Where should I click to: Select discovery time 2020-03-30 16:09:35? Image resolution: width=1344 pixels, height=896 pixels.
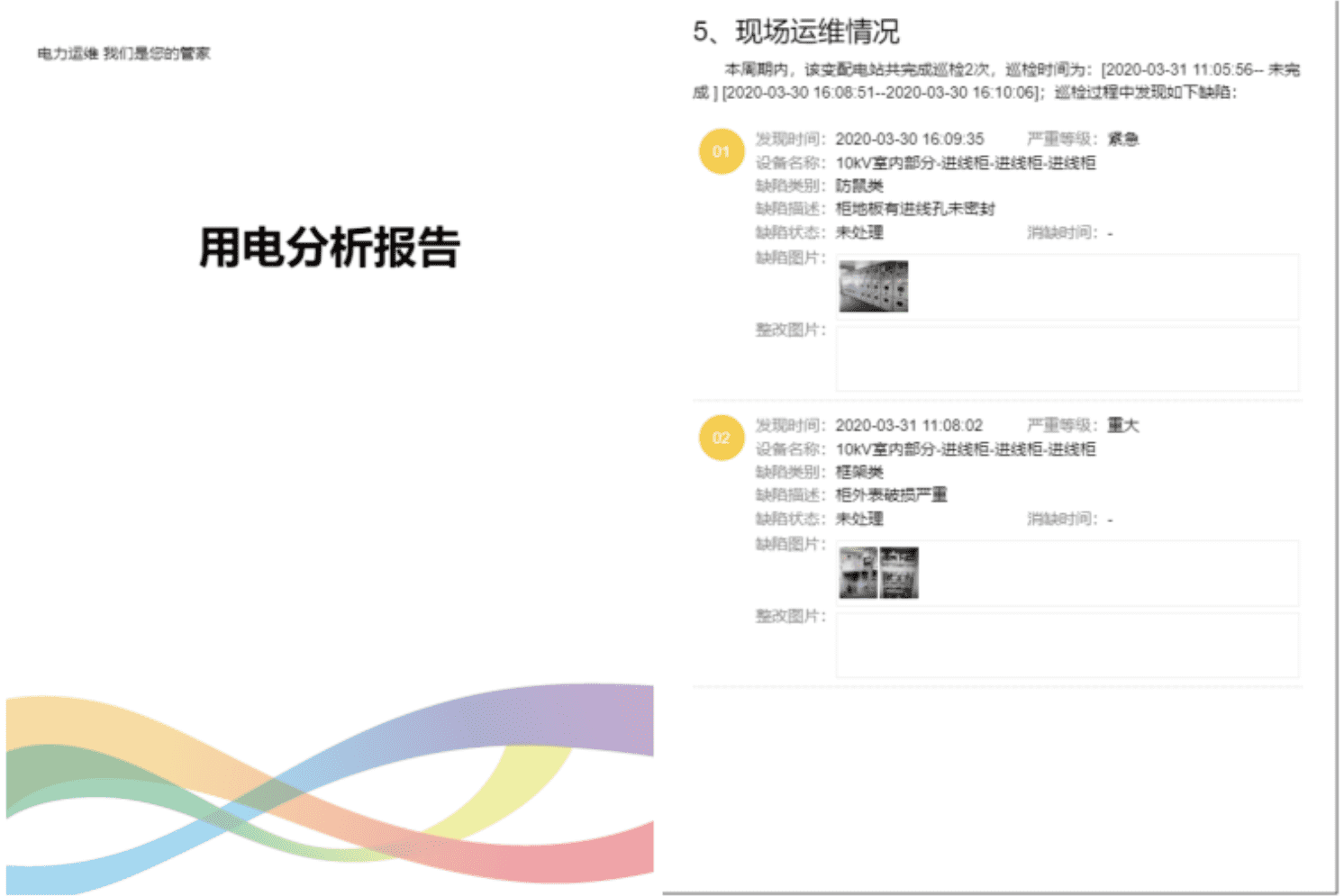coord(909,139)
